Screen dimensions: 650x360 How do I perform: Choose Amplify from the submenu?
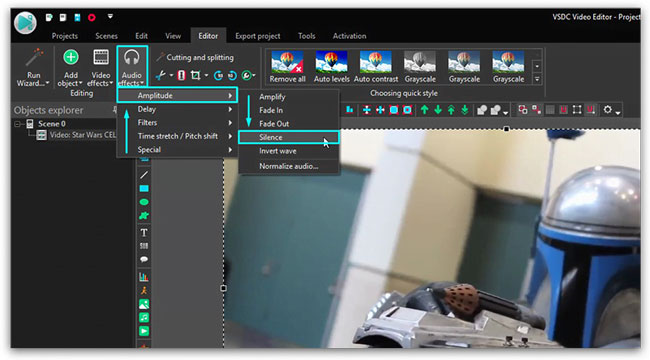tap(289, 97)
